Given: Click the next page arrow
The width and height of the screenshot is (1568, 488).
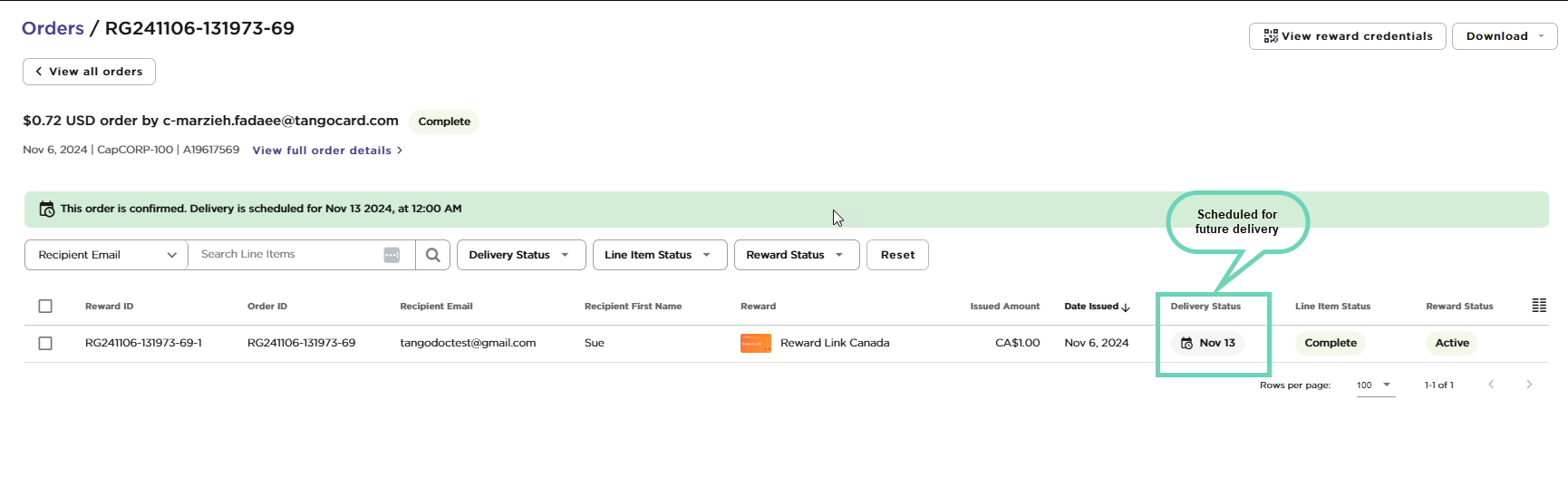Looking at the screenshot, I should pyautogui.click(x=1528, y=385).
